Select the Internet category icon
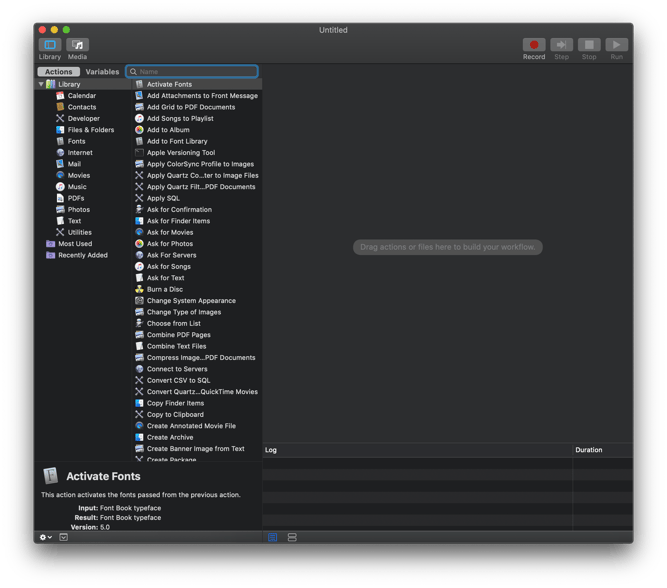The height and width of the screenshot is (588, 667). pos(60,152)
